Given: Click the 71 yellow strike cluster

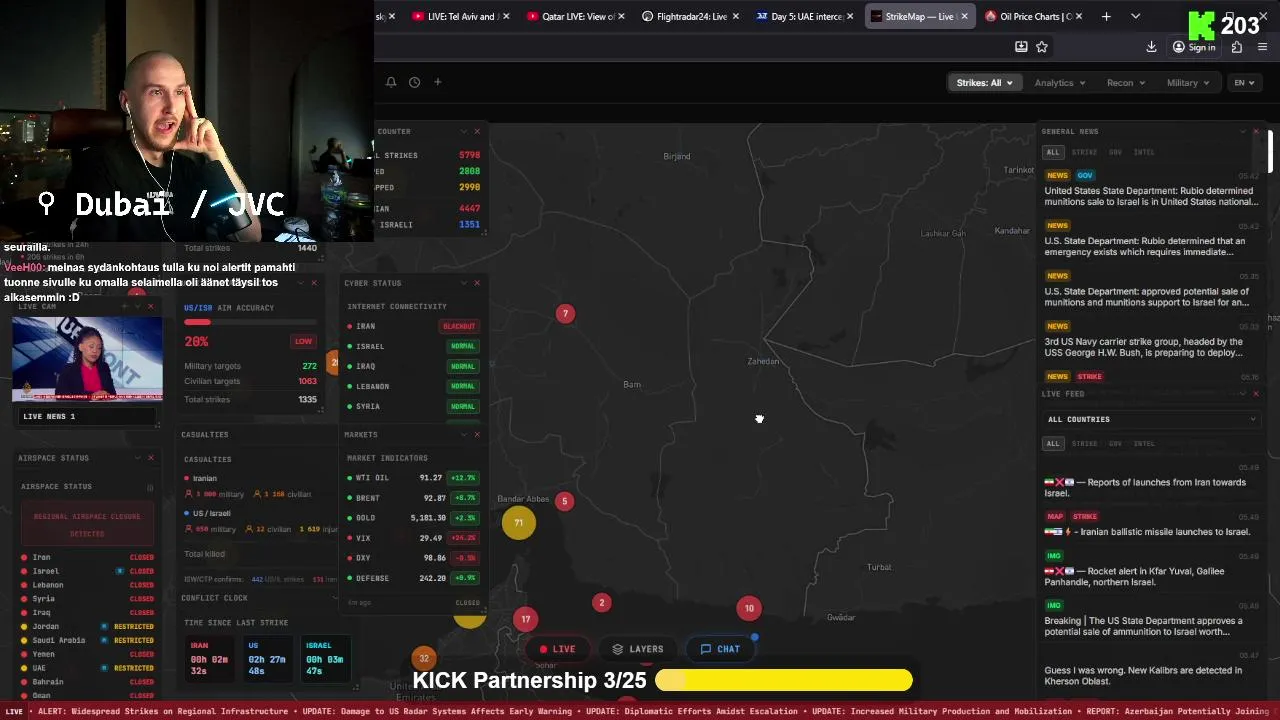Looking at the screenshot, I should (x=518, y=522).
